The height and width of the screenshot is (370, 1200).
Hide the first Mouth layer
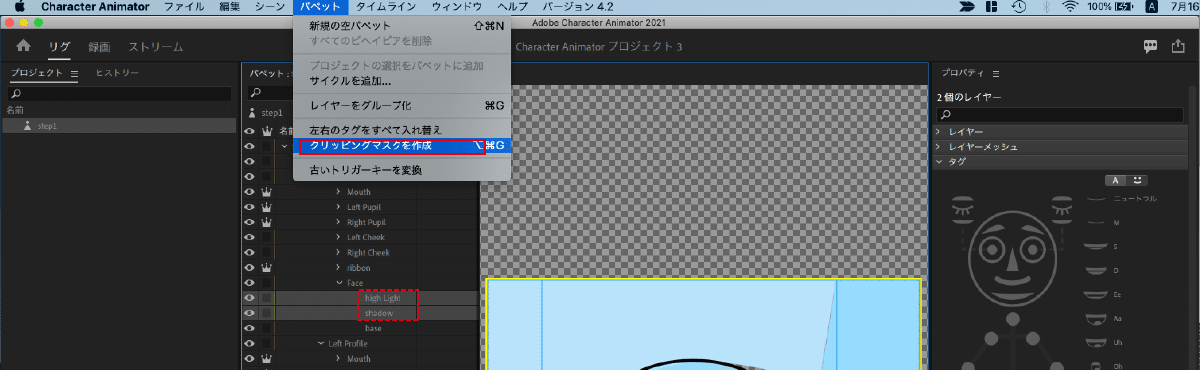tap(250, 192)
